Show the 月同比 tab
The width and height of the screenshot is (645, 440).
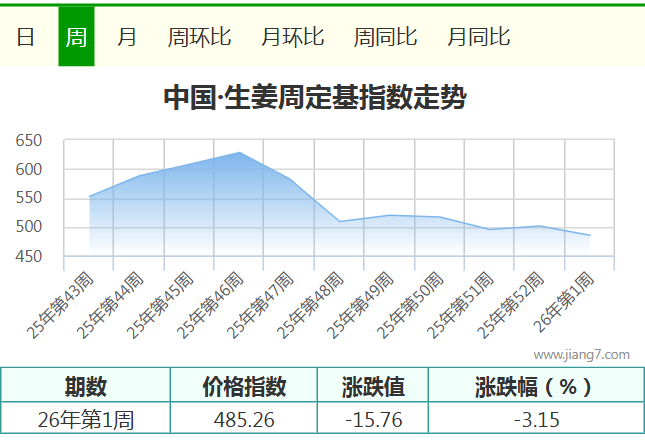[x=478, y=37]
